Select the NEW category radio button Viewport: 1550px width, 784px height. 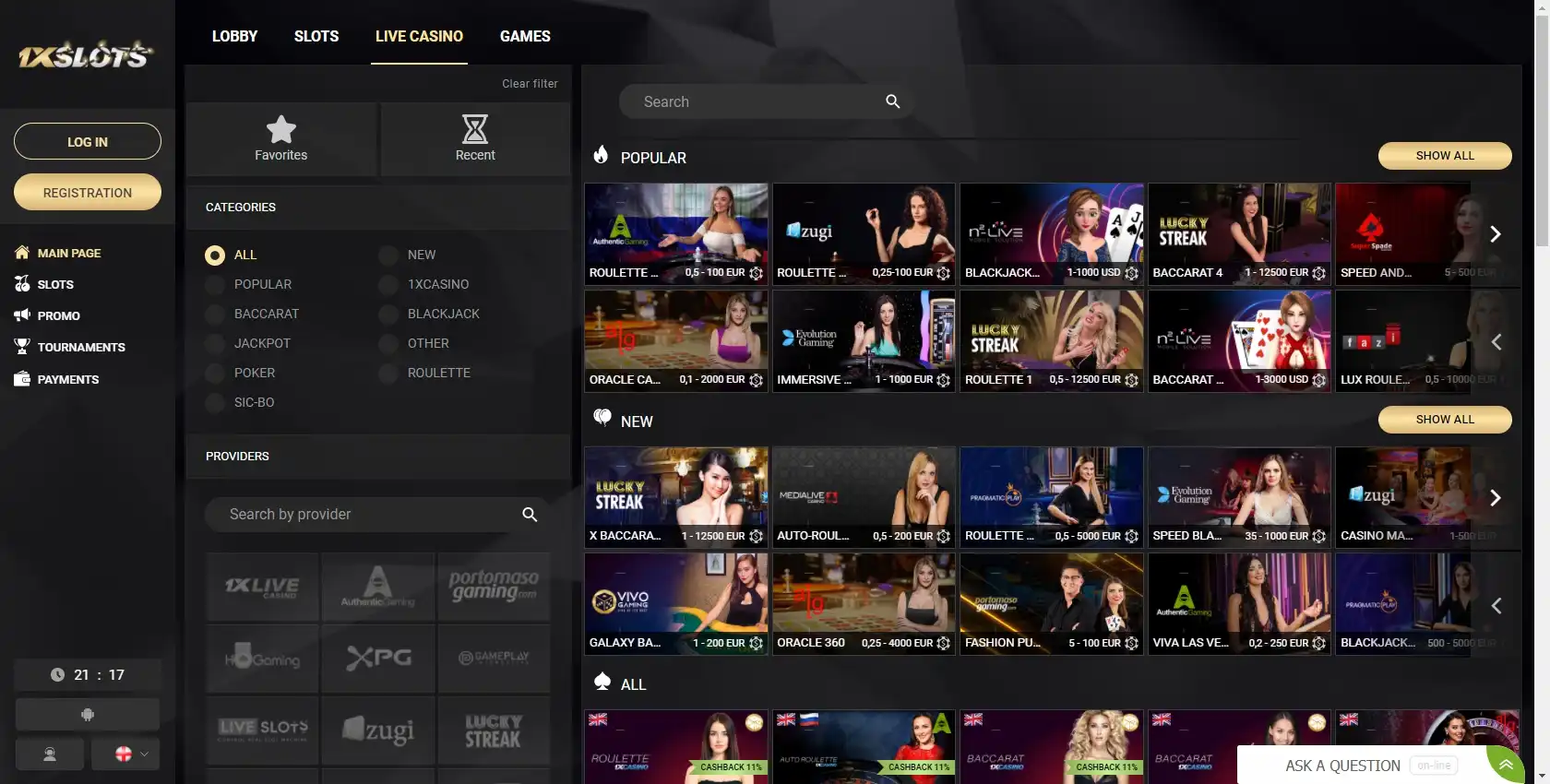[388, 255]
